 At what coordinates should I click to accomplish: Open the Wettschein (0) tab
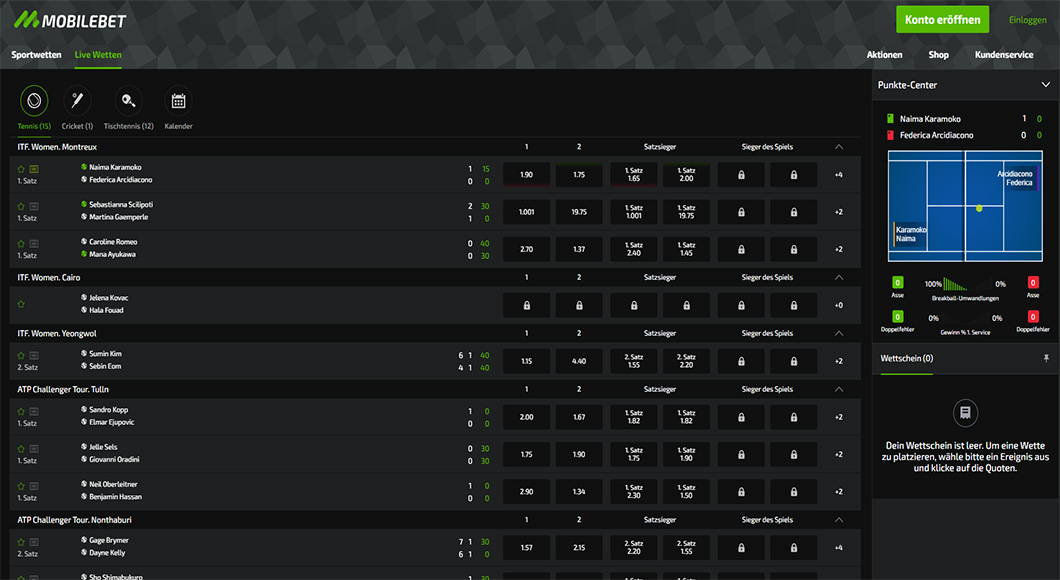pyautogui.click(x=907, y=359)
